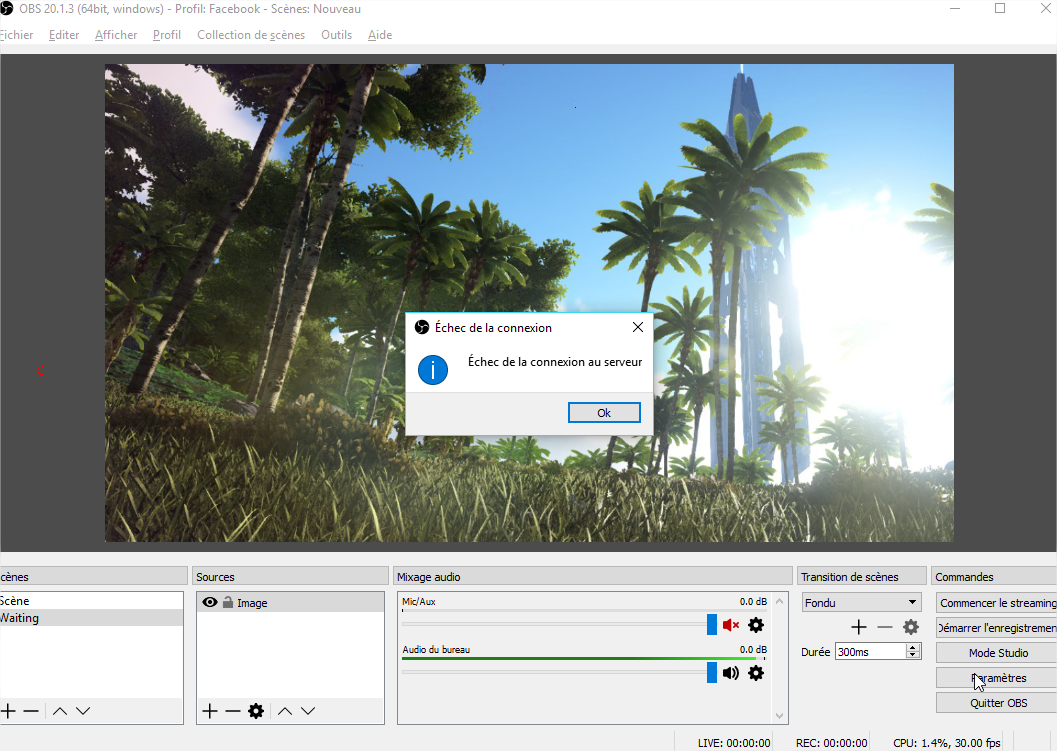Move scene down with arrow icon
This screenshot has height=751, width=1057.
point(83,711)
